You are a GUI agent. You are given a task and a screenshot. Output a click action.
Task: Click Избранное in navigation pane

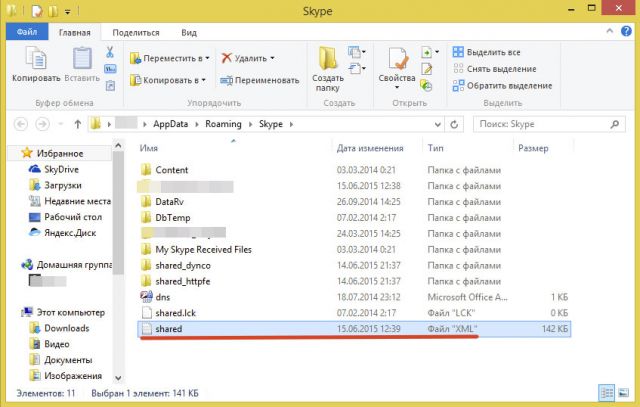[60, 153]
